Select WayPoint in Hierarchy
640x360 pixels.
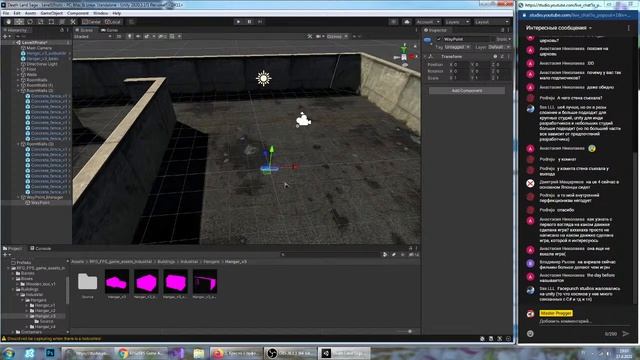point(40,202)
